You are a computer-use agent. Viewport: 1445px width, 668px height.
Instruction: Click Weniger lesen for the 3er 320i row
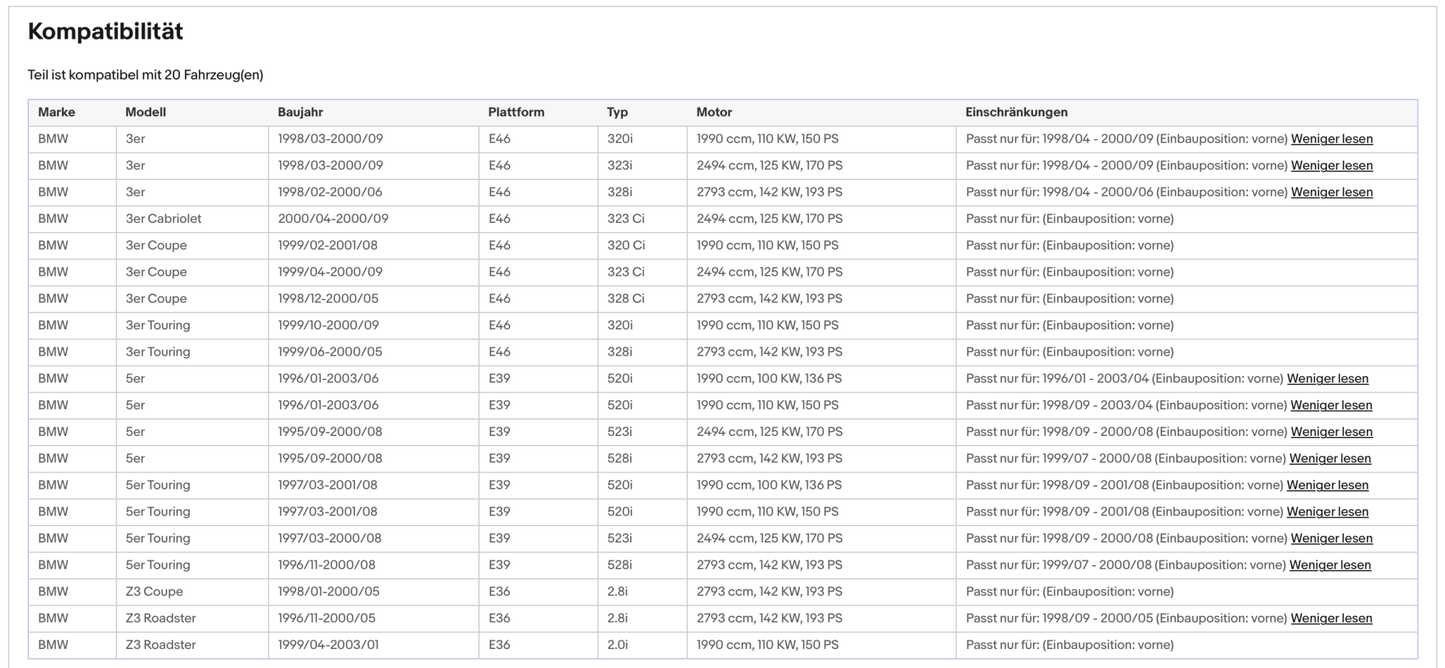pos(1331,139)
